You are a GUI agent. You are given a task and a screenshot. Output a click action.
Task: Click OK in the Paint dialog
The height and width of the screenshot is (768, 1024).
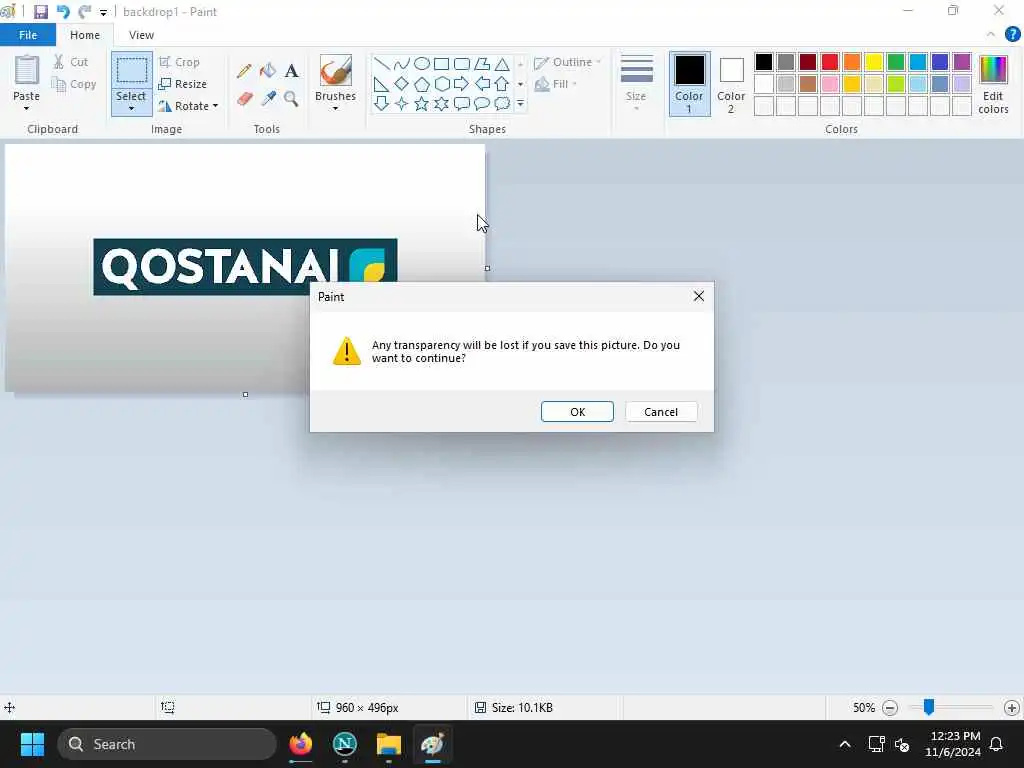click(577, 412)
